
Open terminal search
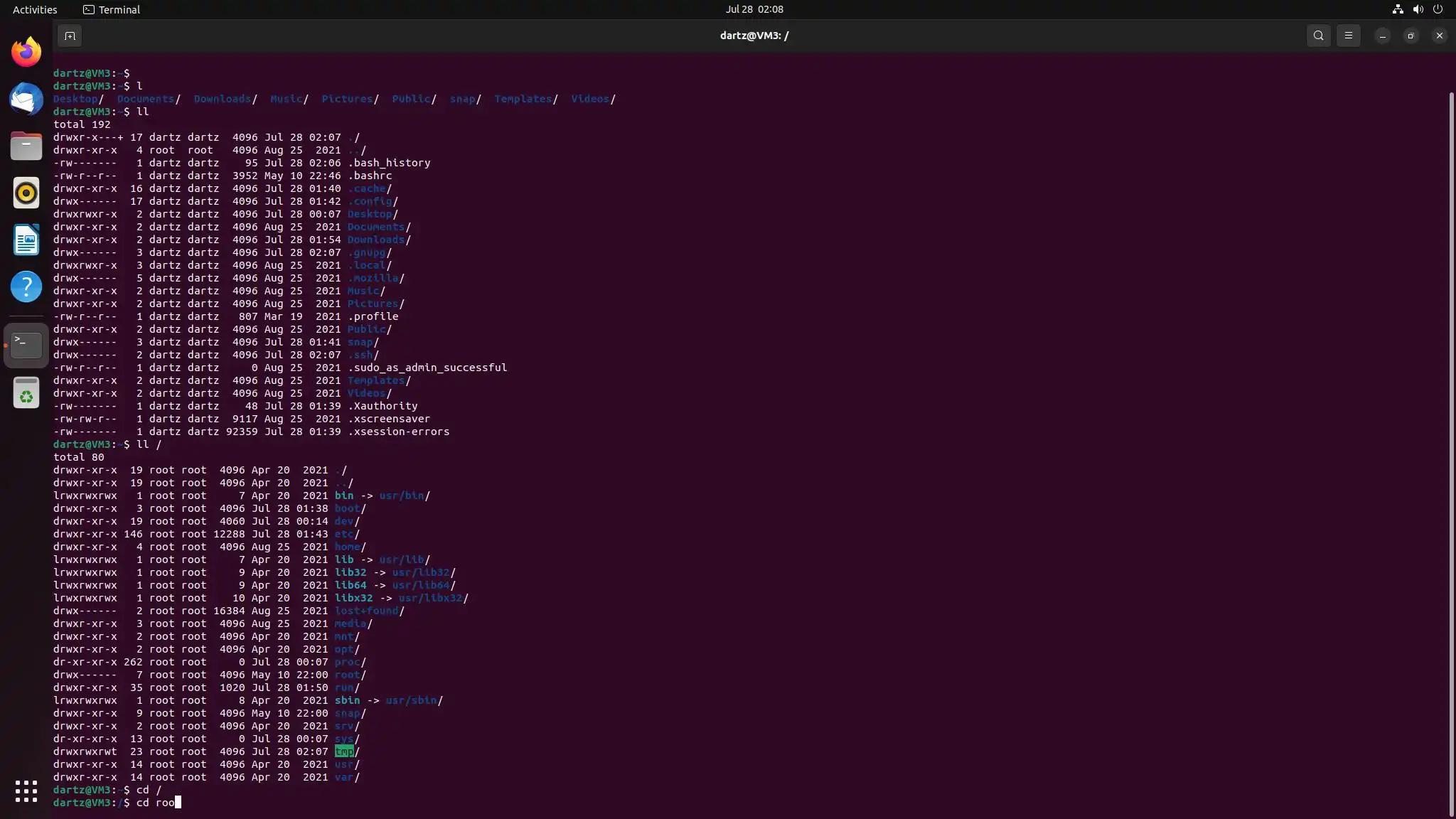tap(1318, 36)
